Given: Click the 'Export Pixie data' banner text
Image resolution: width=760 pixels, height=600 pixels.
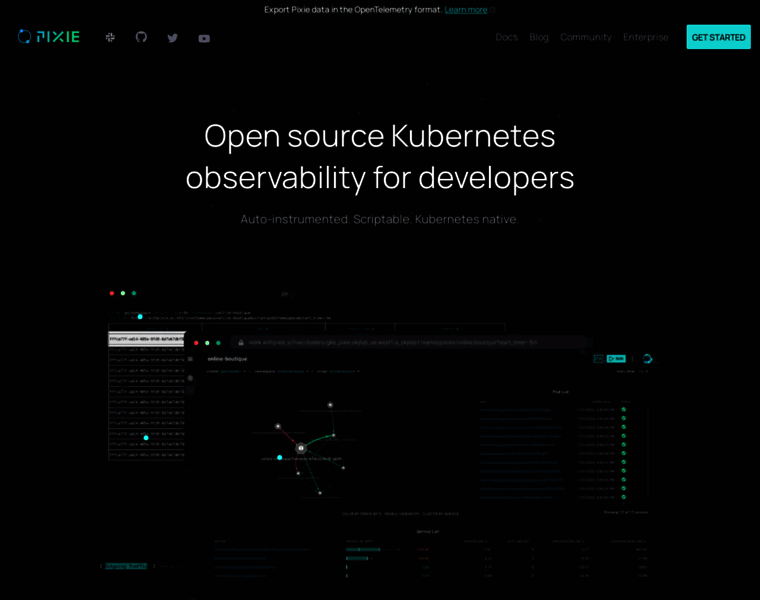Looking at the screenshot, I should coord(353,10).
